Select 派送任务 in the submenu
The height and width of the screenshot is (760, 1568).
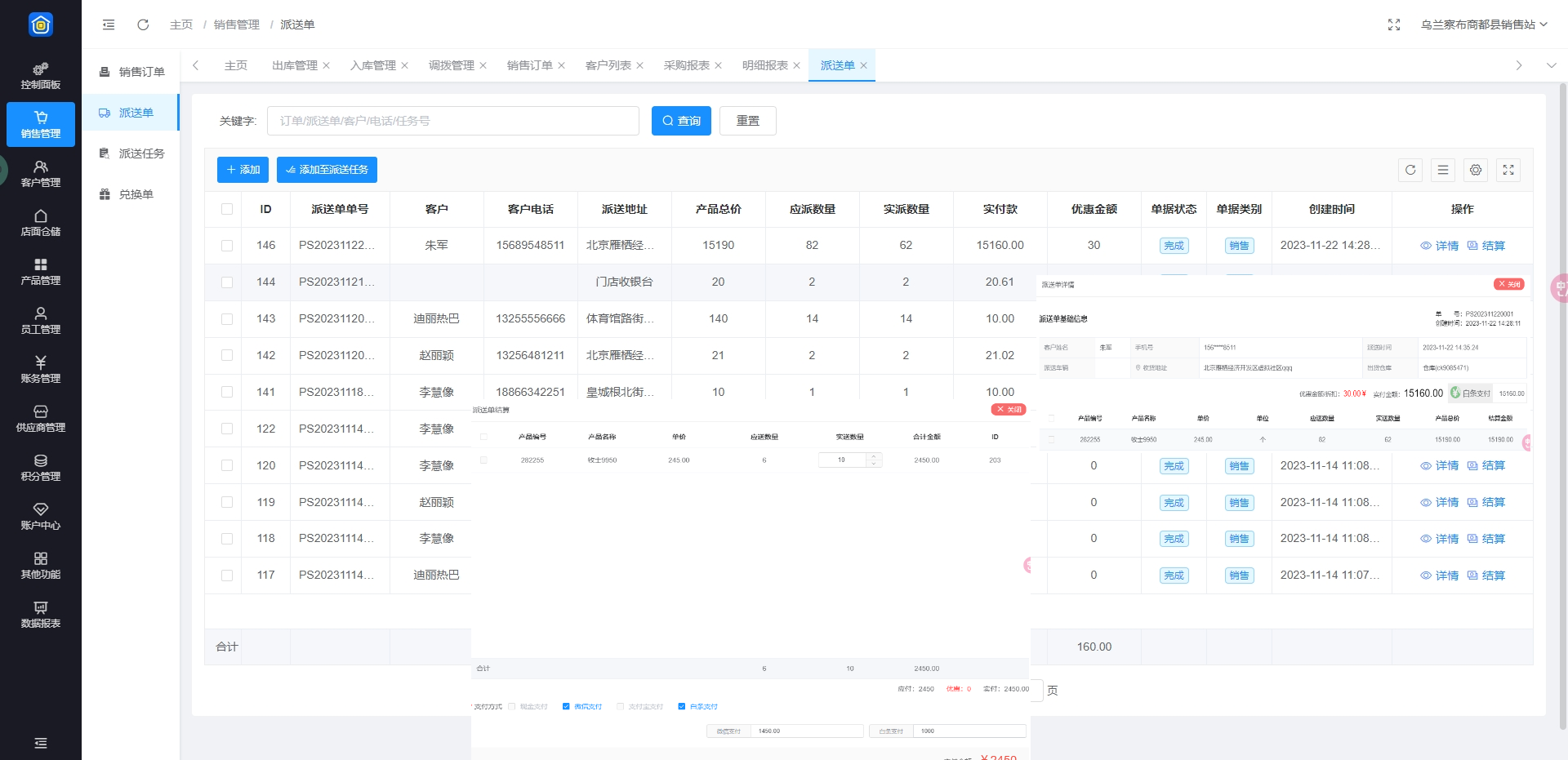(x=141, y=153)
